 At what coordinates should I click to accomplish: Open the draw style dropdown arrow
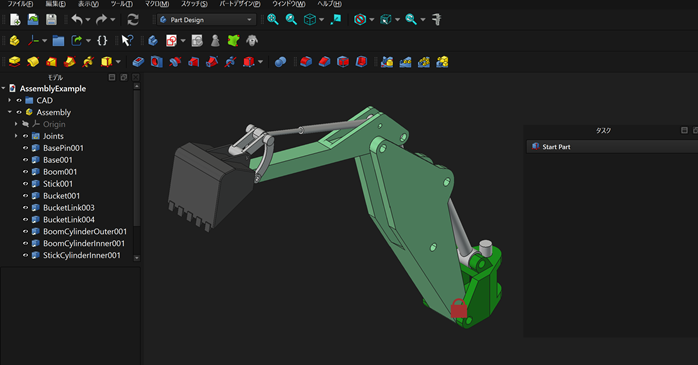[x=372, y=20]
